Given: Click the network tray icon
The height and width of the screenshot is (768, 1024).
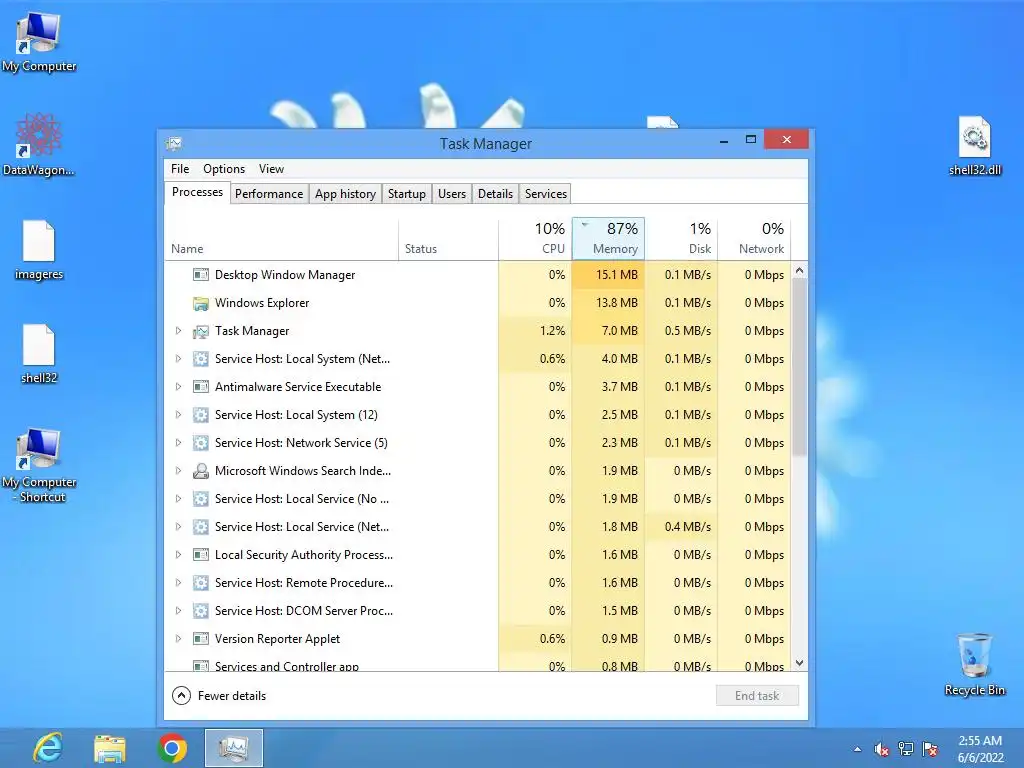Looking at the screenshot, I should [x=906, y=749].
